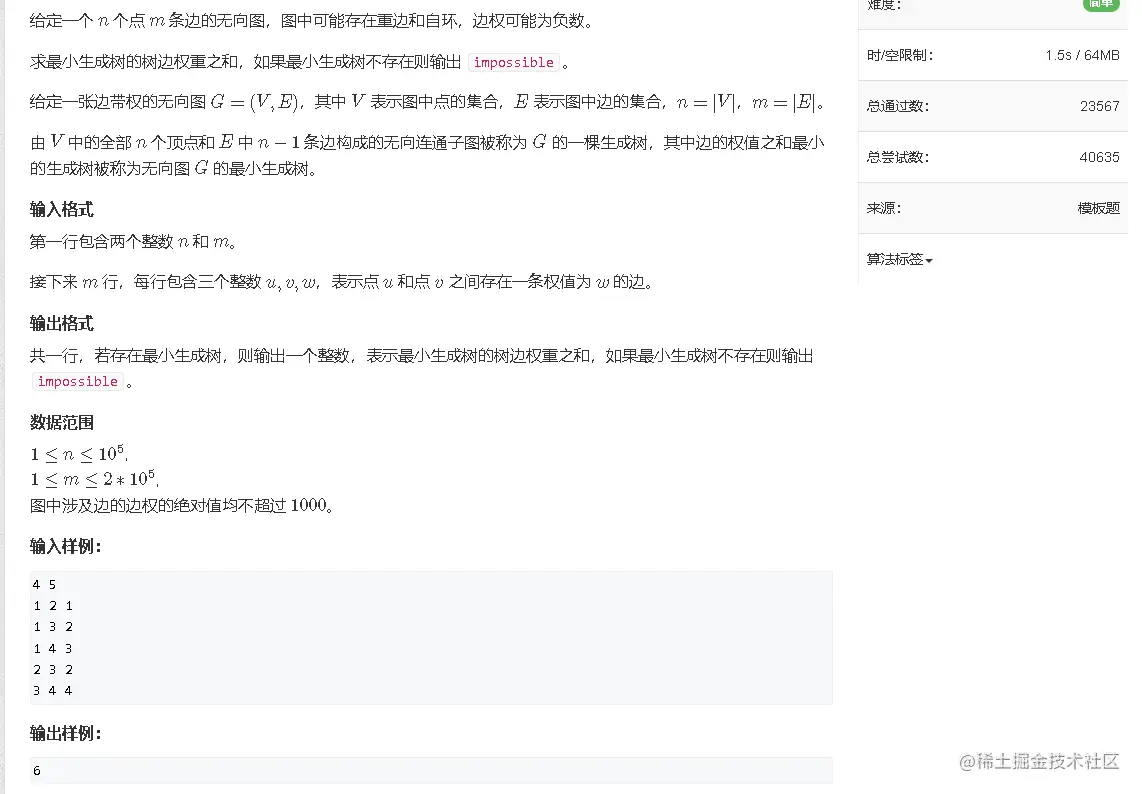Click inside the 输出样例 code block showing 6
This screenshot has height=794, width=1142.
point(431,771)
